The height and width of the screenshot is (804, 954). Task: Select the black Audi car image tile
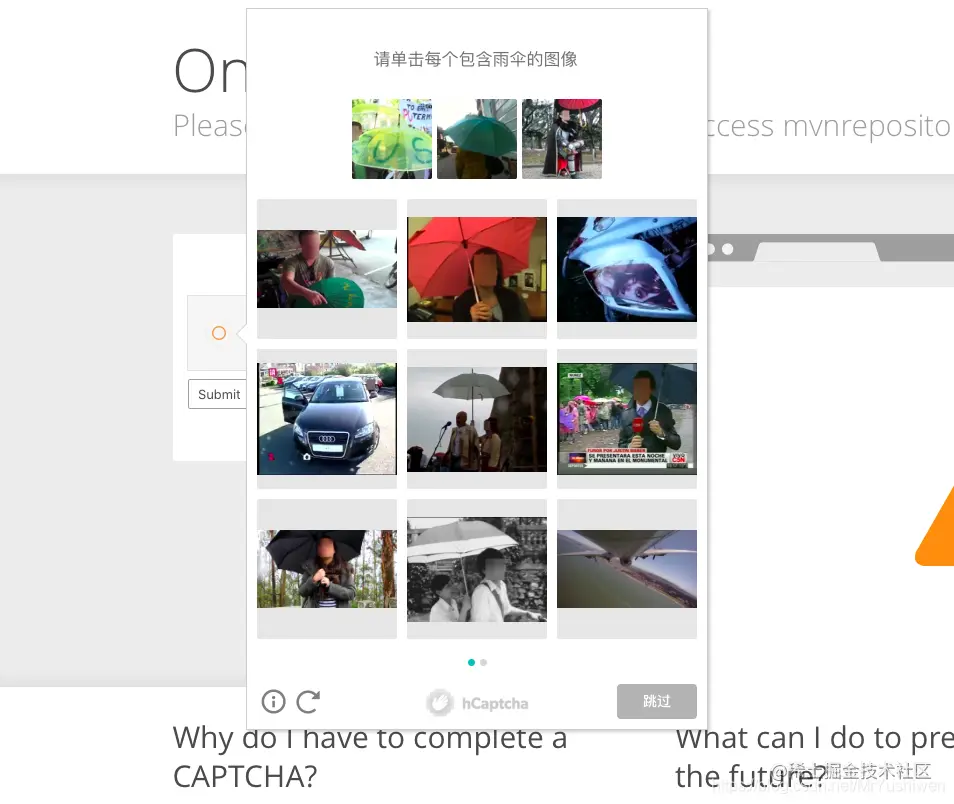327,419
